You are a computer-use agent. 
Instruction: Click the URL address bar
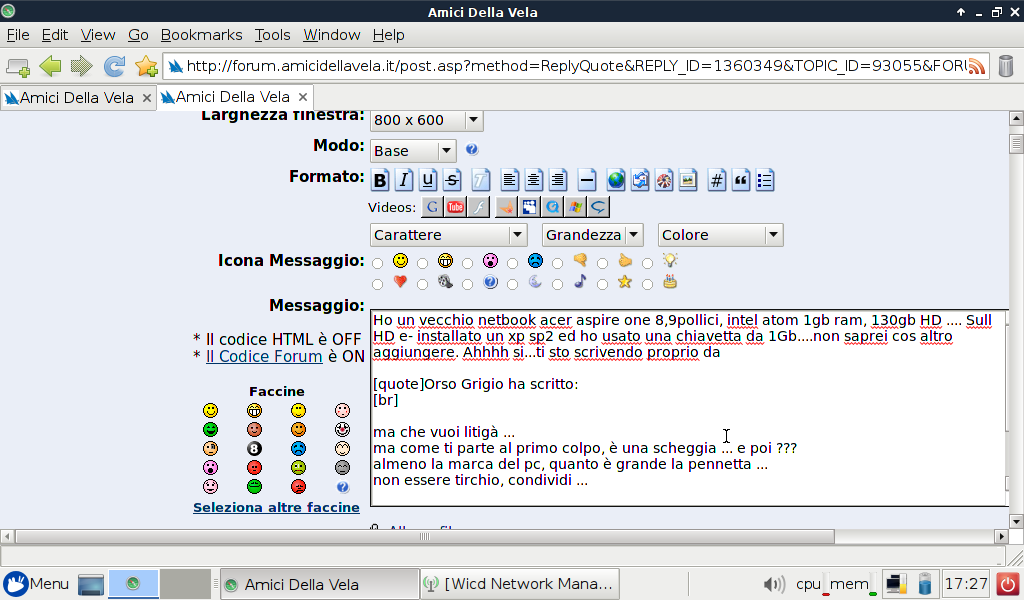575,66
